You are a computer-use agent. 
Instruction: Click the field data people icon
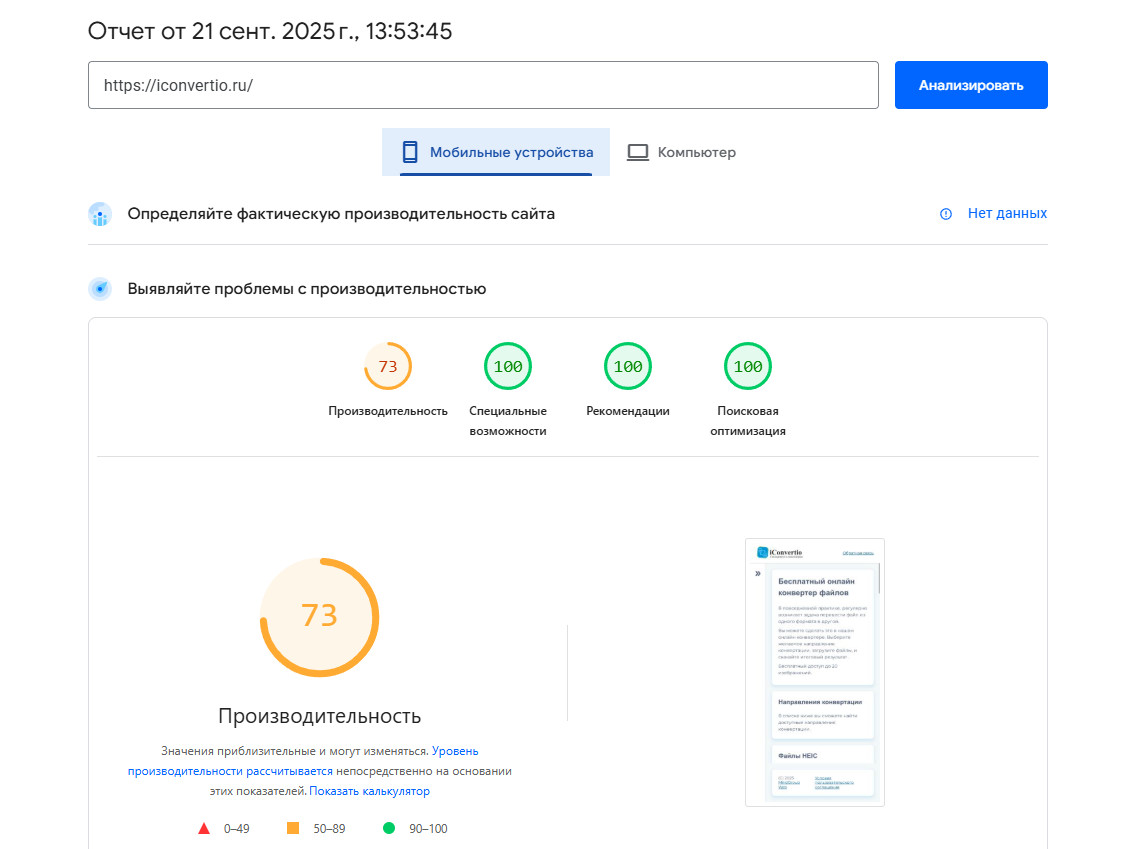100,214
